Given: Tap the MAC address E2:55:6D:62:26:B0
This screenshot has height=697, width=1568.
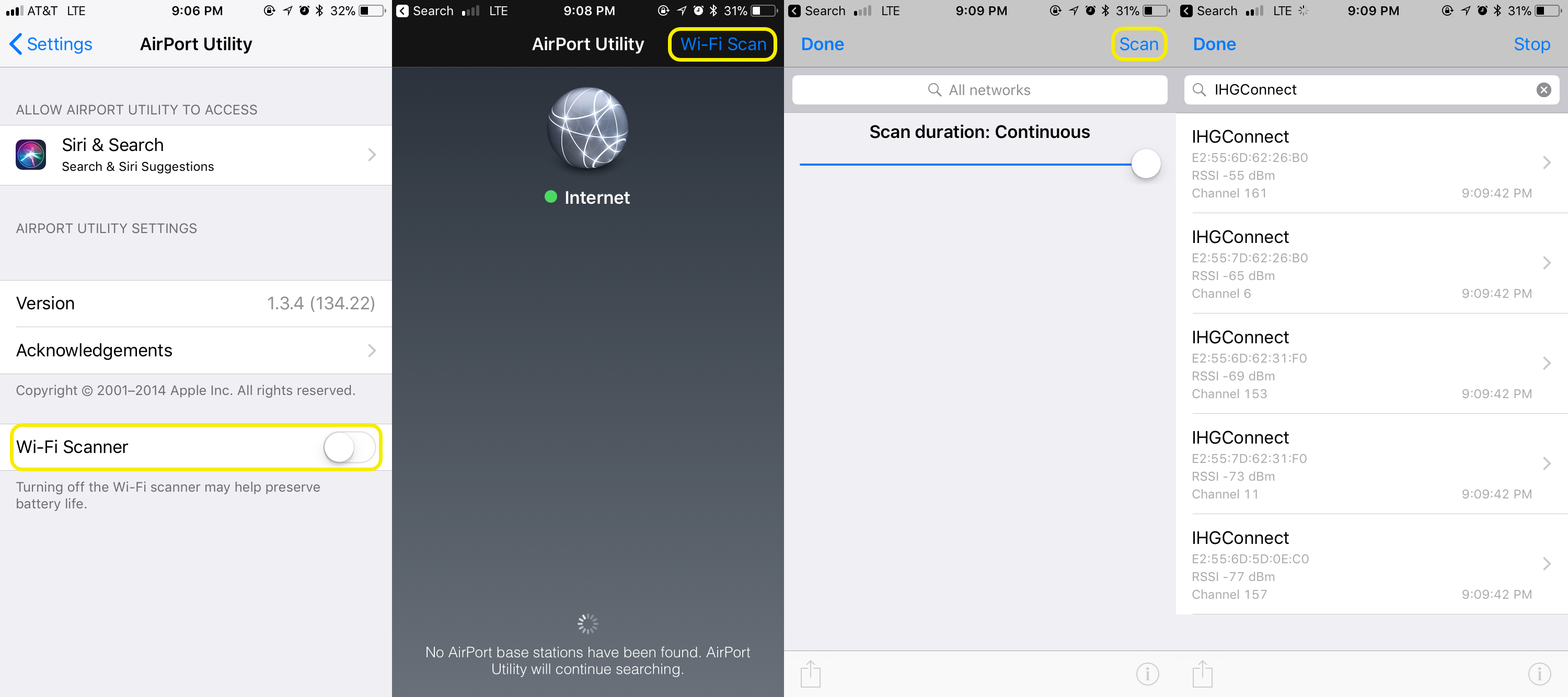Looking at the screenshot, I should click(x=1250, y=158).
